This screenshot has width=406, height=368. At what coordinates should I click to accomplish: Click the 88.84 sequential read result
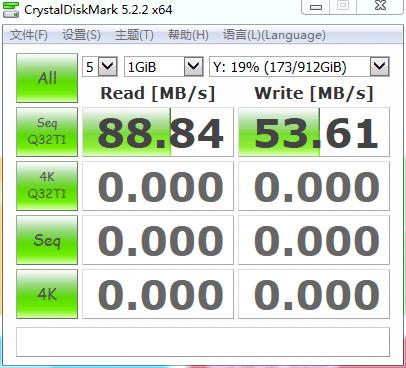click(158, 132)
